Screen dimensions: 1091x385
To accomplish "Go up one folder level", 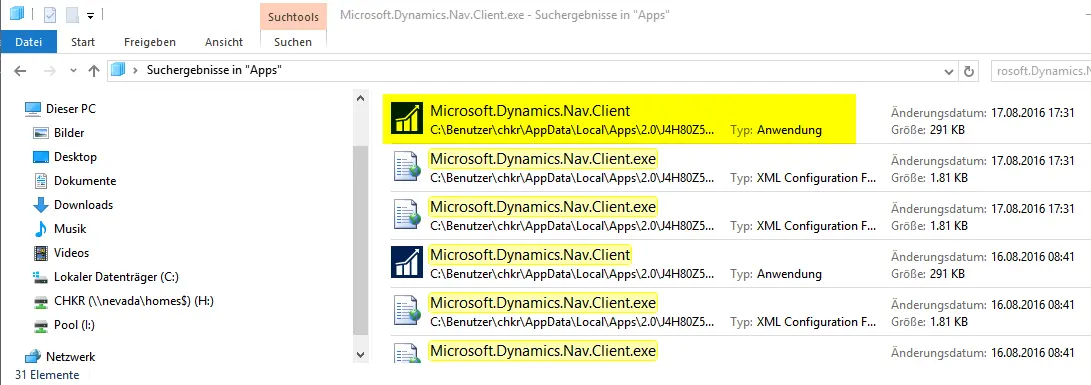I will point(94,71).
